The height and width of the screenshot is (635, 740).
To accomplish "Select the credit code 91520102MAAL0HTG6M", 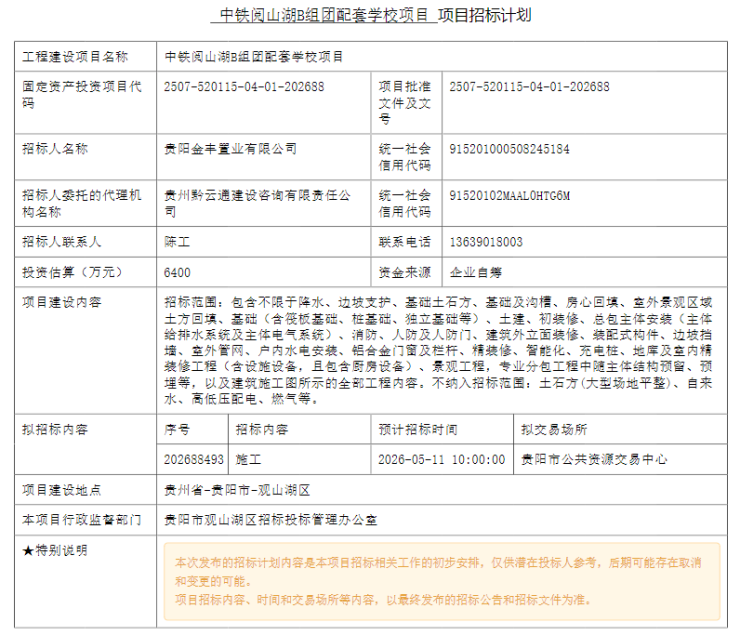I will [x=509, y=196].
